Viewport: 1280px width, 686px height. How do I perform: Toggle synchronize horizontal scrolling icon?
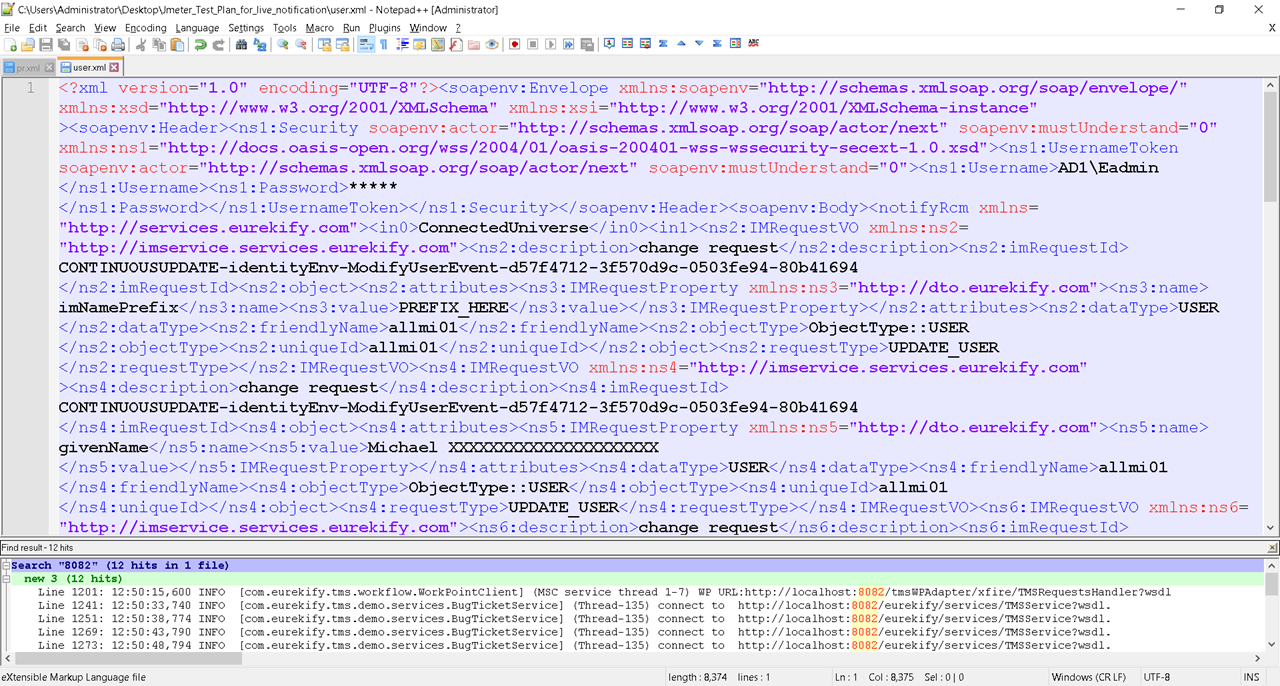pyautogui.click(x=342, y=44)
